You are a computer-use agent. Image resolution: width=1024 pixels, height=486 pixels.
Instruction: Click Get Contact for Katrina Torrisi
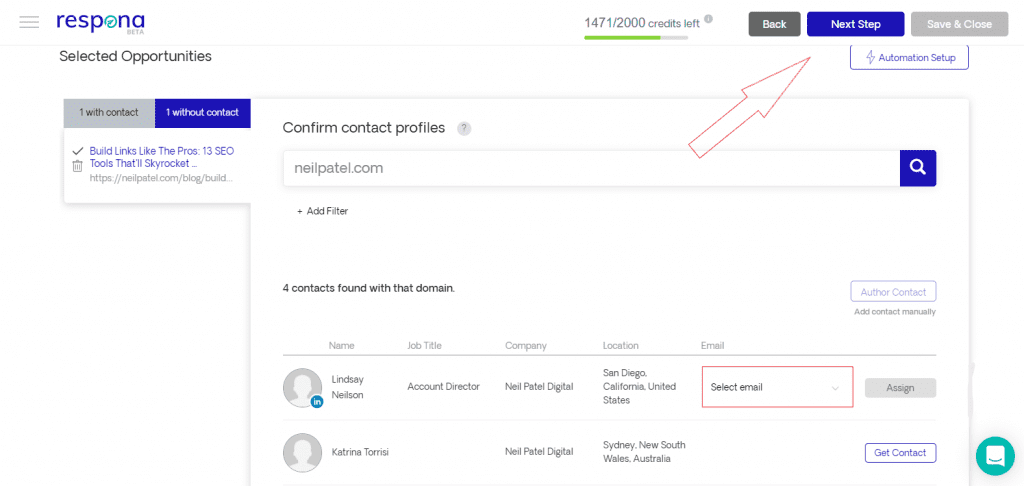[x=901, y=453]
